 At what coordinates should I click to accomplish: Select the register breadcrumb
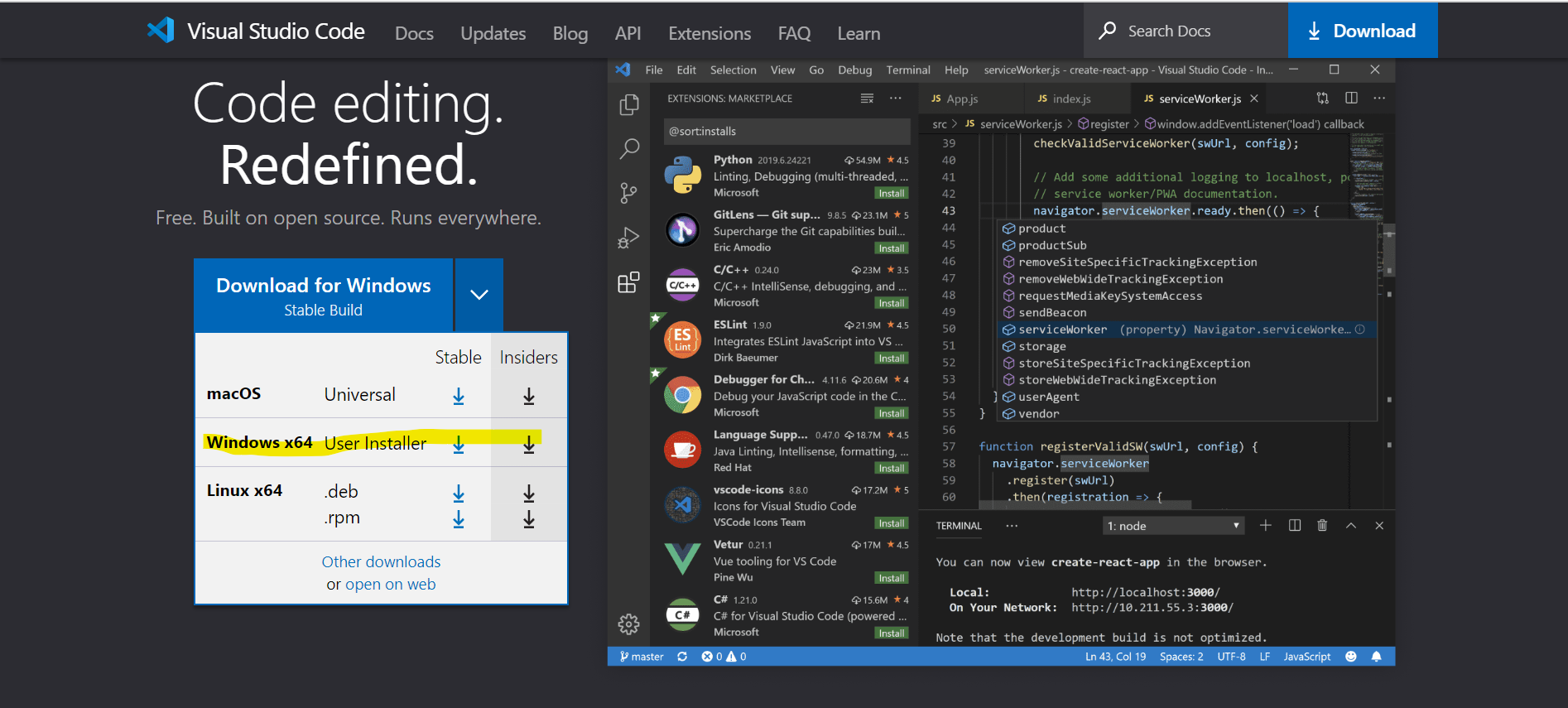click(1104, 124)
